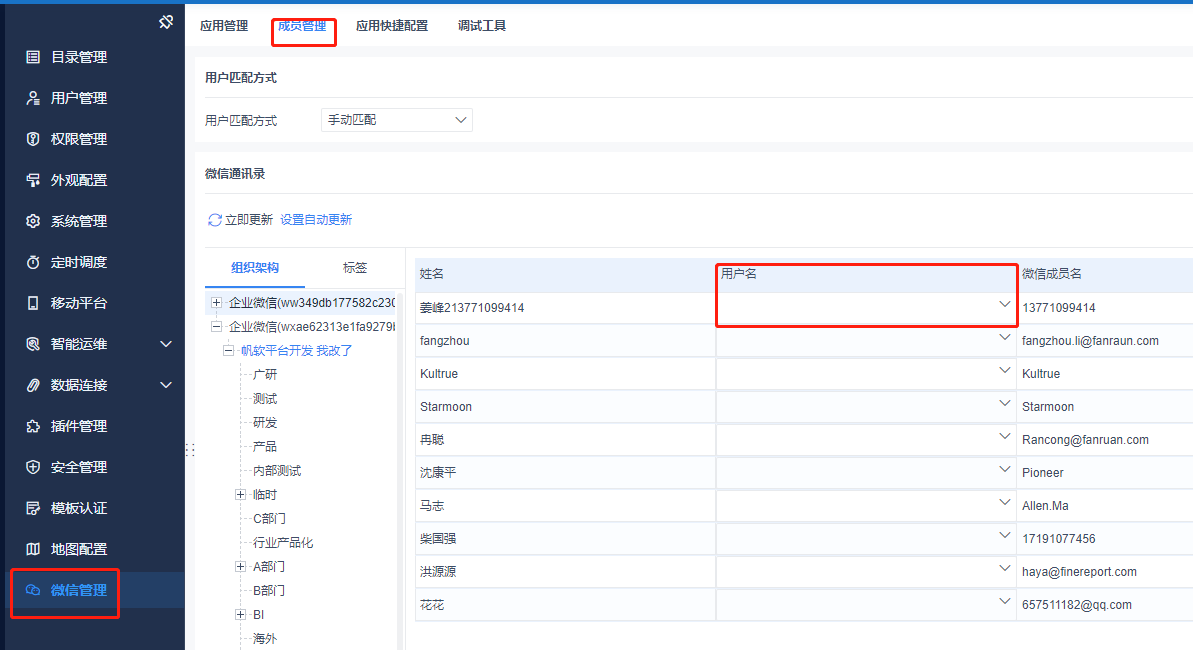Image resolution: width=1193 pixels, height=650 pixels.
Task: Open username dropdown for fangzhou
Action: [x=1004, y=337]
